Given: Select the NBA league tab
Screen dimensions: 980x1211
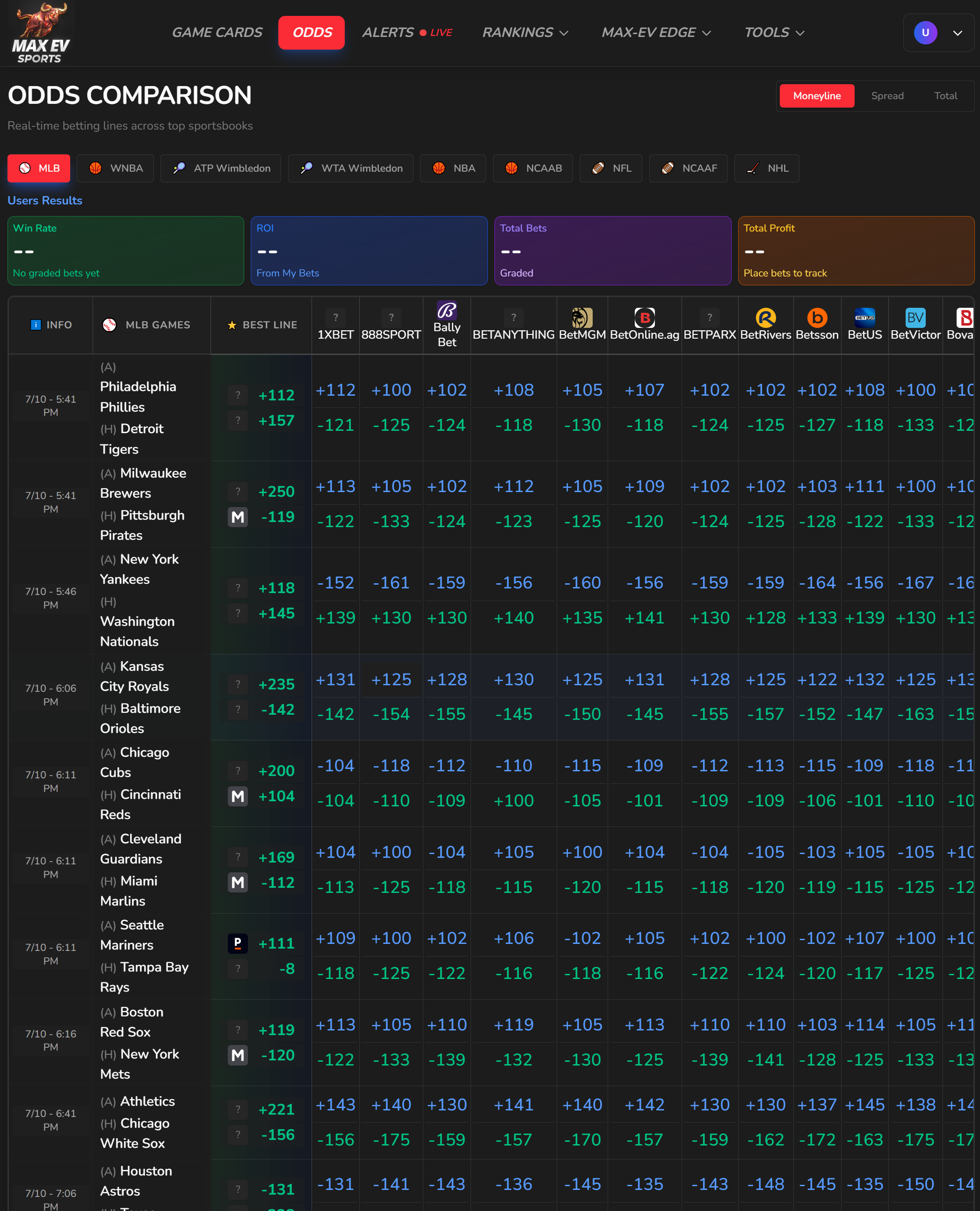Looking at the screenshot, I should click(x=453, y=168).
